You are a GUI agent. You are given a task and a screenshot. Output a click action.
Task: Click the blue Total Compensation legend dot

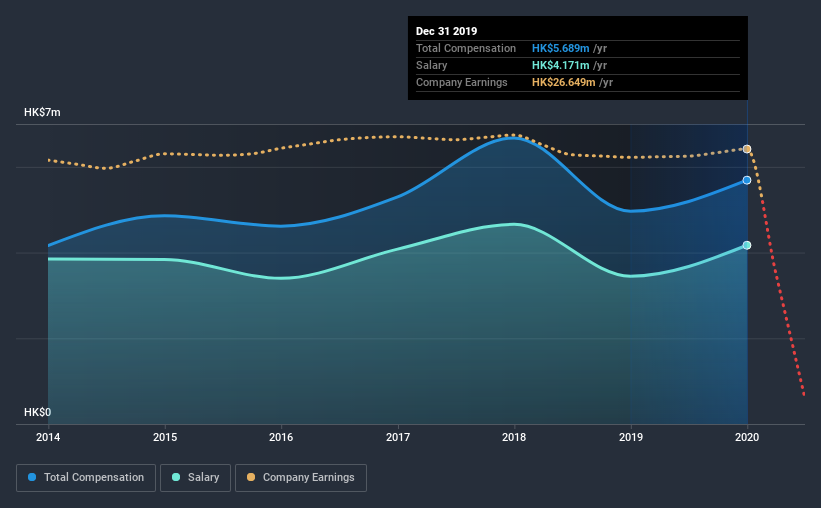32,477
